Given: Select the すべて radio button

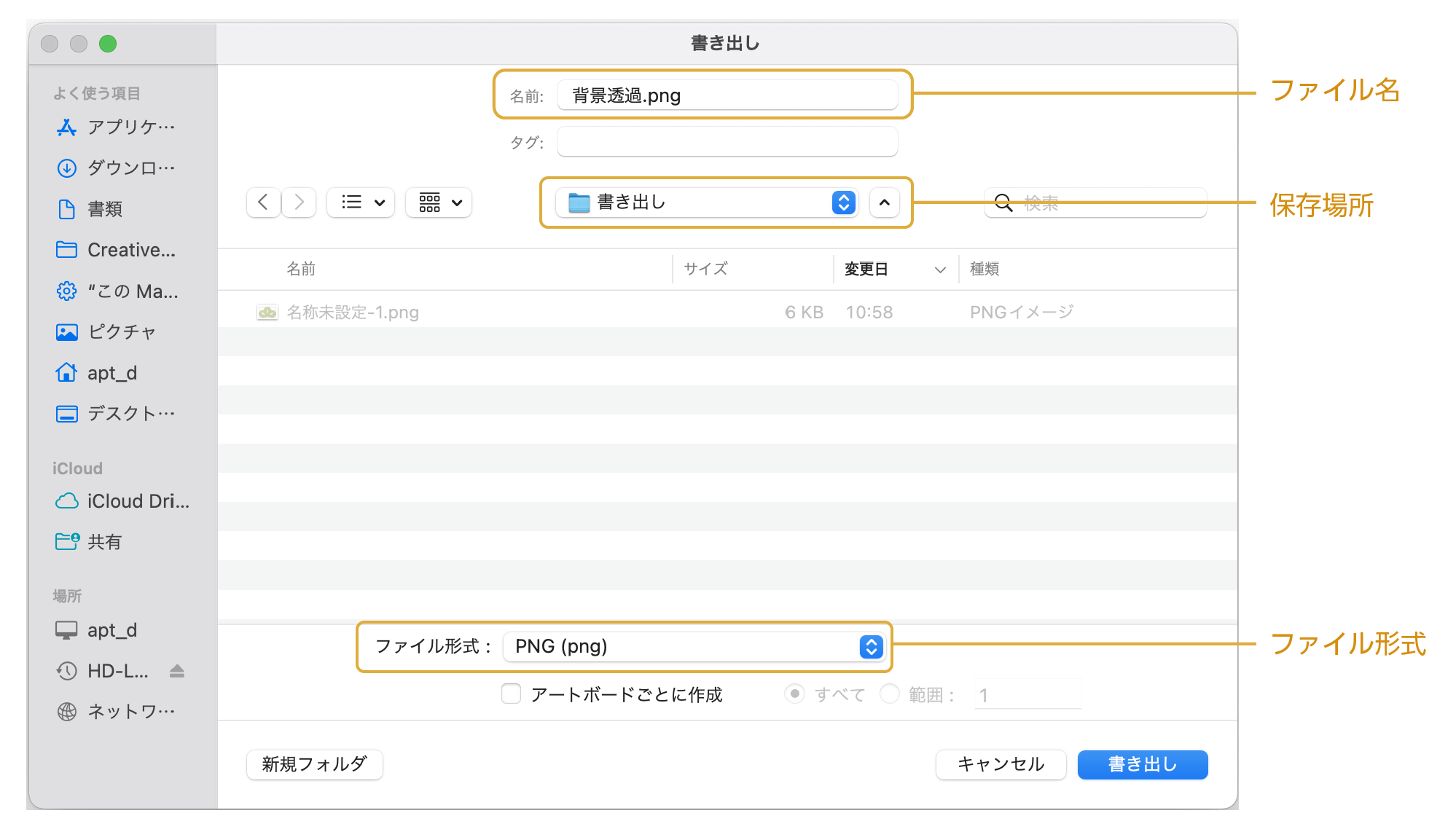Looking at the screenshot, I should click(794, 694).
